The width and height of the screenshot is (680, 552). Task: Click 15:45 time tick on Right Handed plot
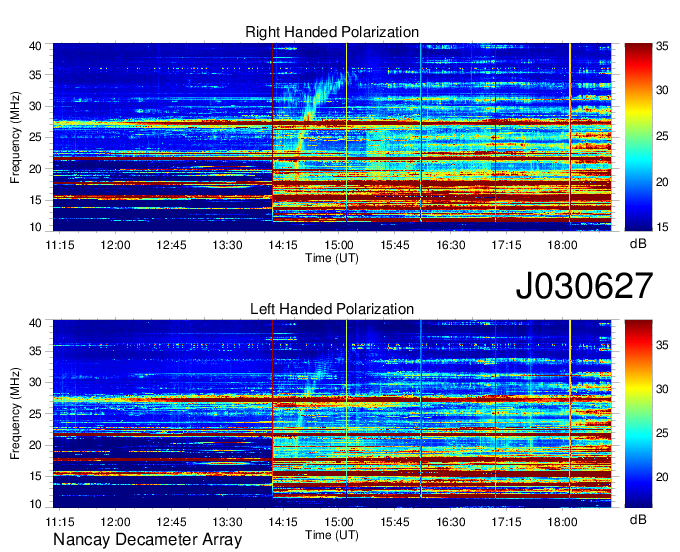395,245
